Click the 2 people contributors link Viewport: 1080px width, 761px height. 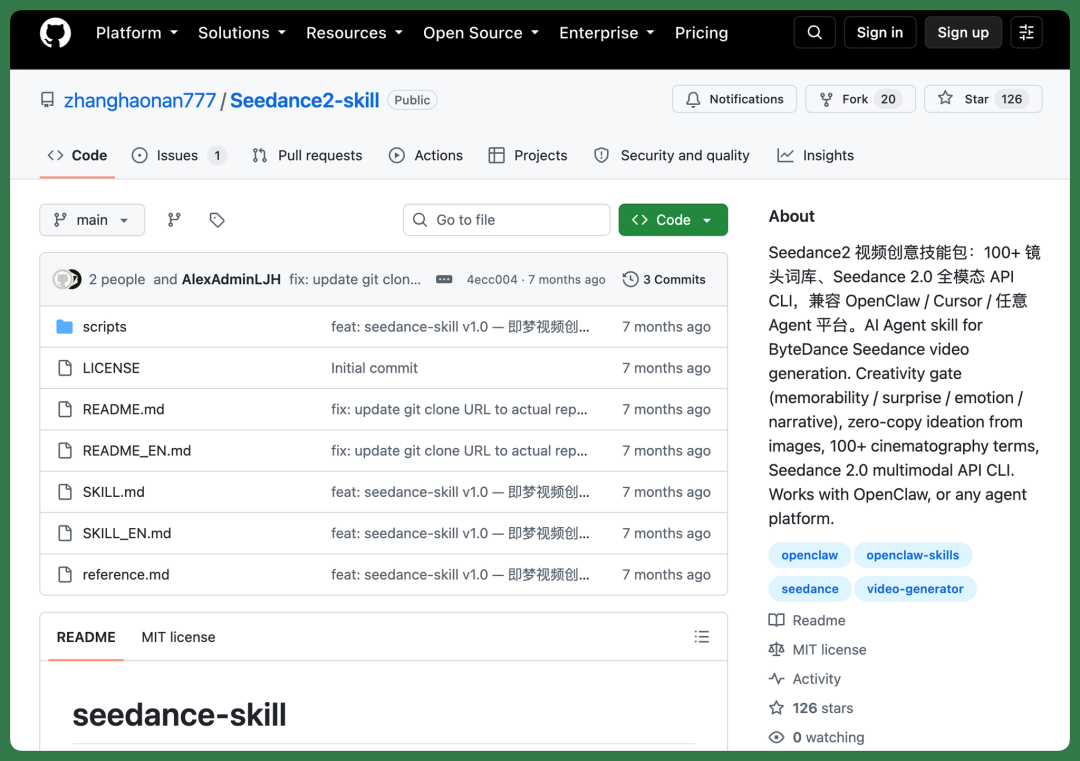117,280
